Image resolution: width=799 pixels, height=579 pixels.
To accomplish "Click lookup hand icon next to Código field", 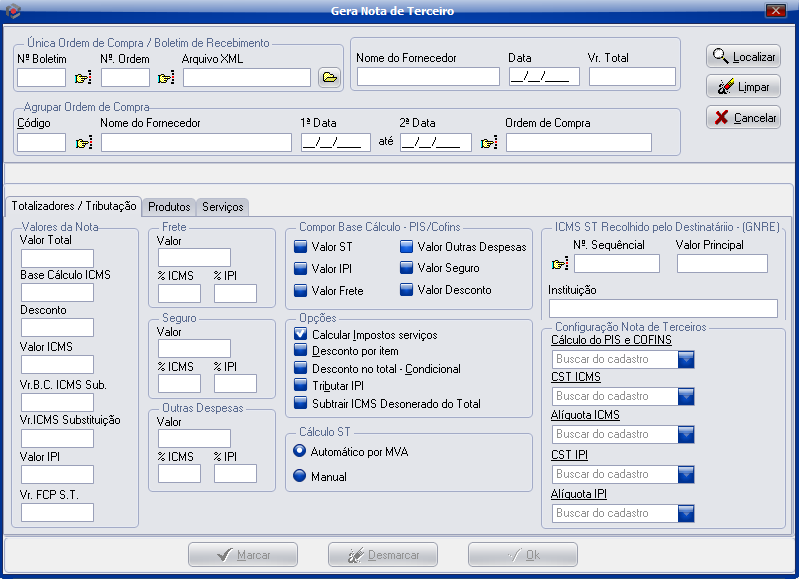I will (84, 143).
